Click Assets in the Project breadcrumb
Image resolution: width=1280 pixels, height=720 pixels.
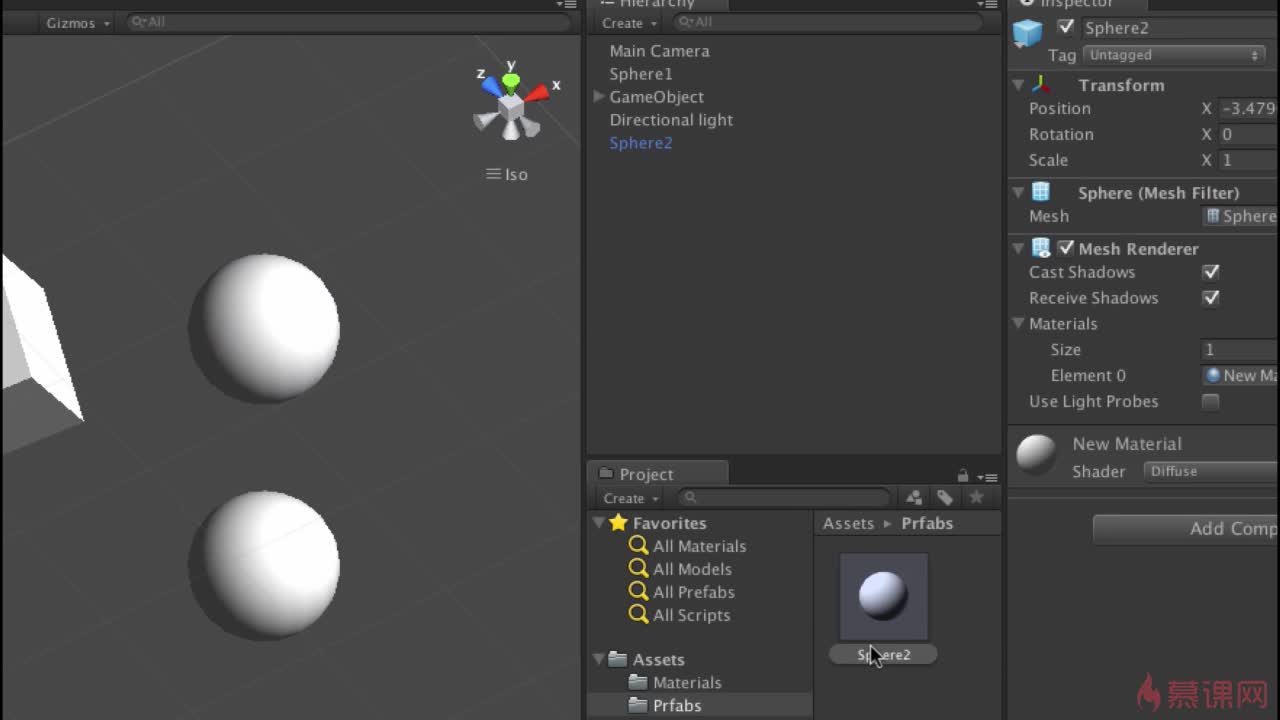[x=848, y=523]
